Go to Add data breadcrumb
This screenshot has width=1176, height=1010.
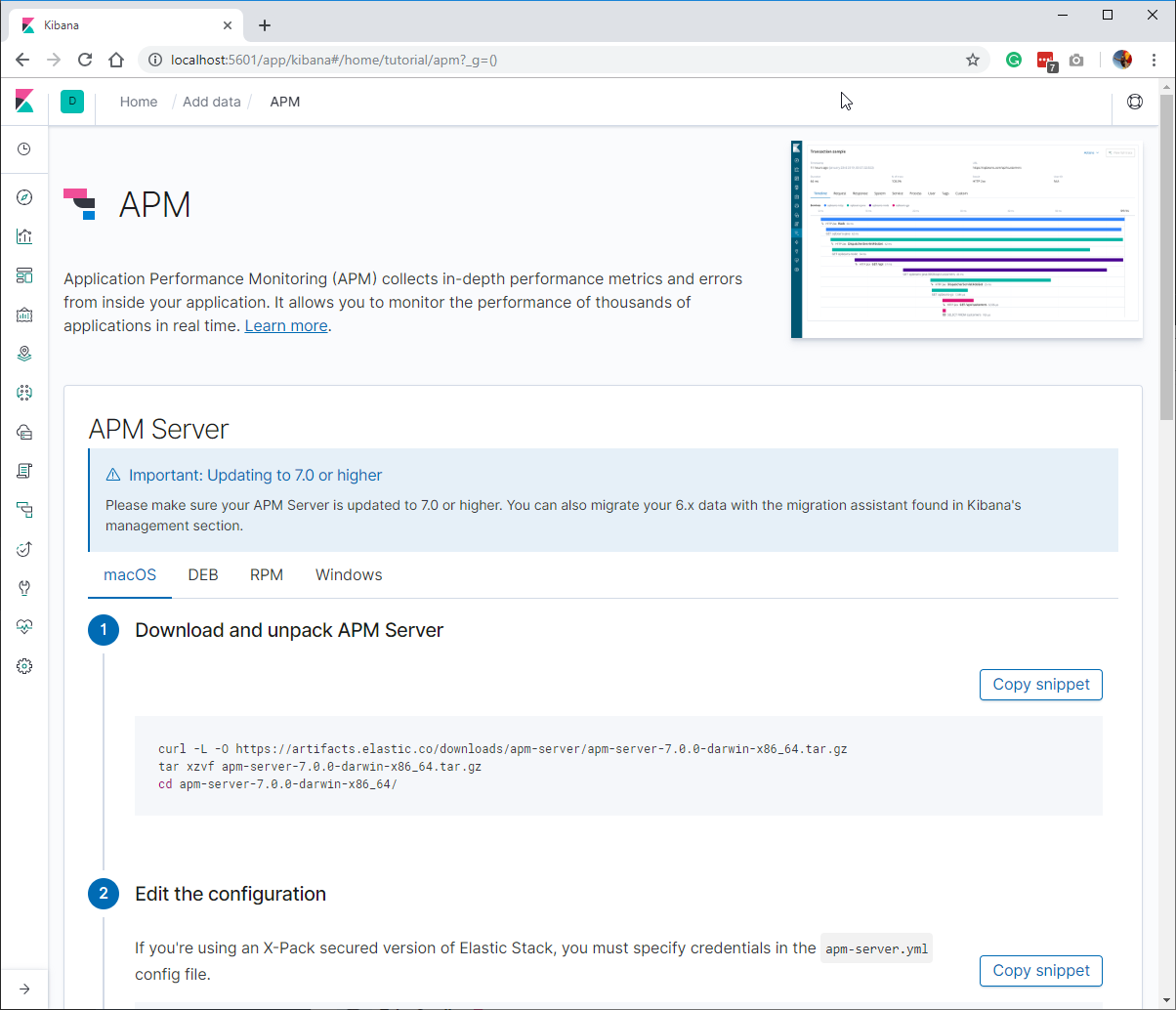pos(211,102)
